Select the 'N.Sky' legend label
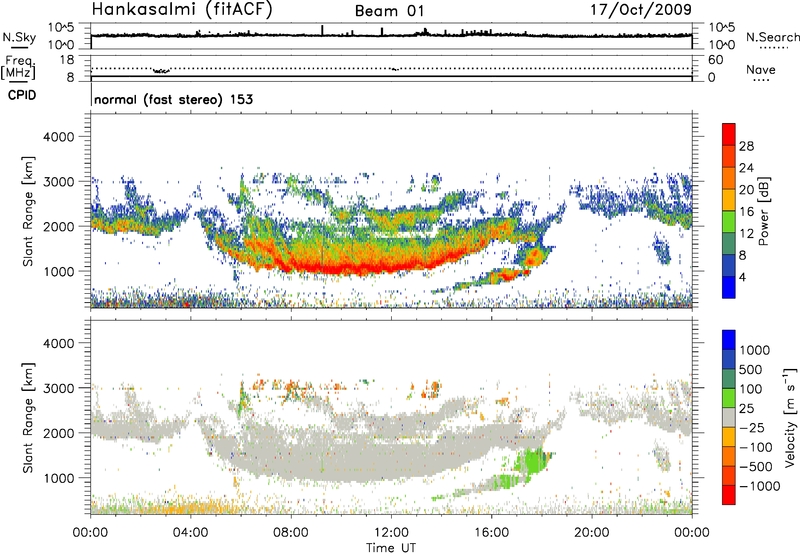 19,37
